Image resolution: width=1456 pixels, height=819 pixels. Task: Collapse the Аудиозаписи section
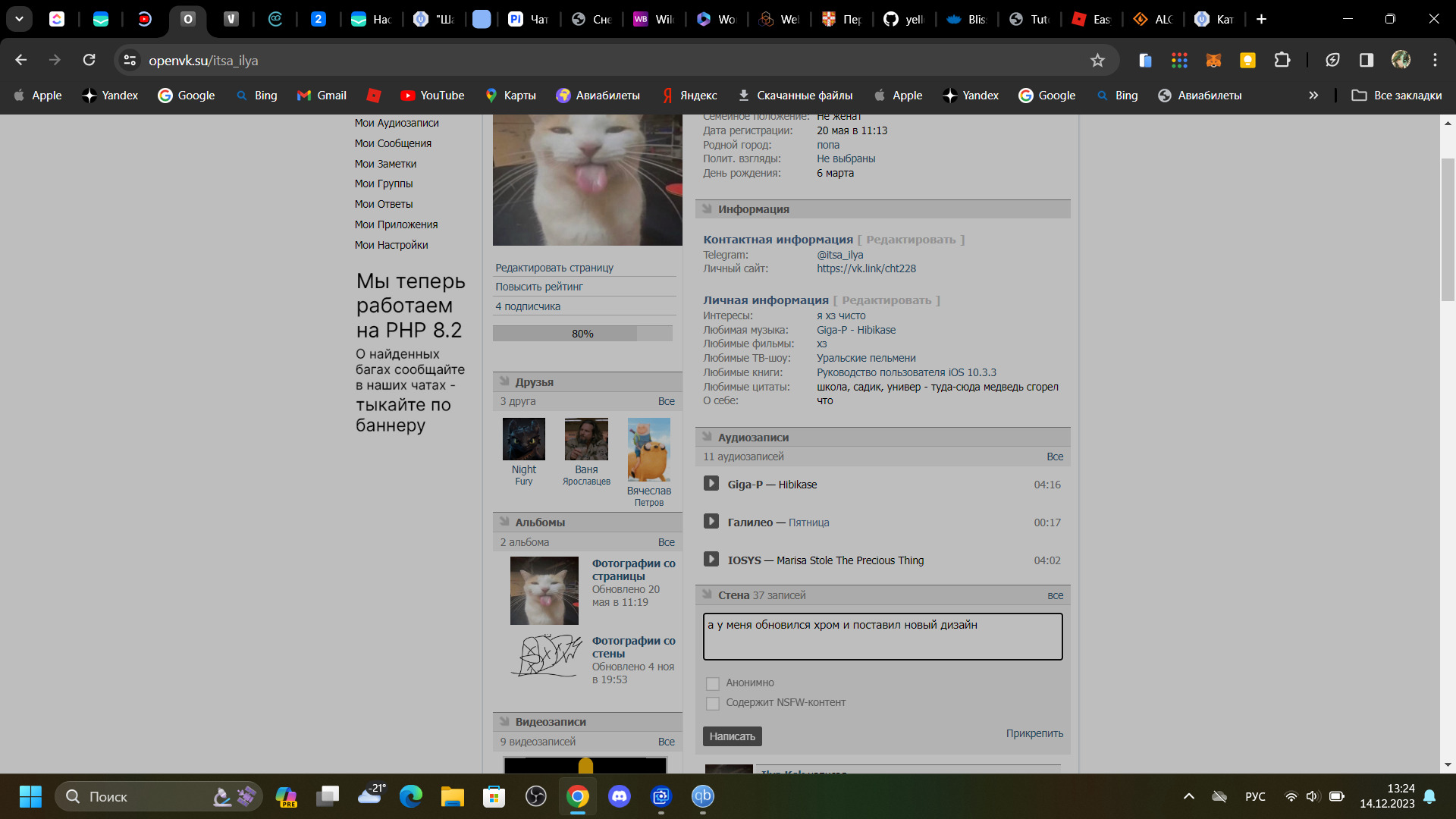click(707, 437)
